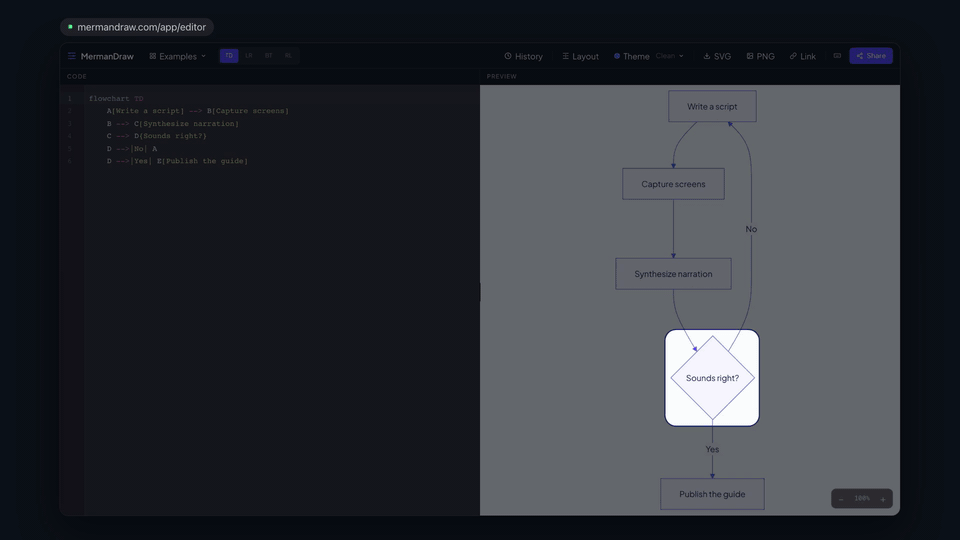
Task: Click code line 'D -->|No| A'
Action: coord(132,149)
